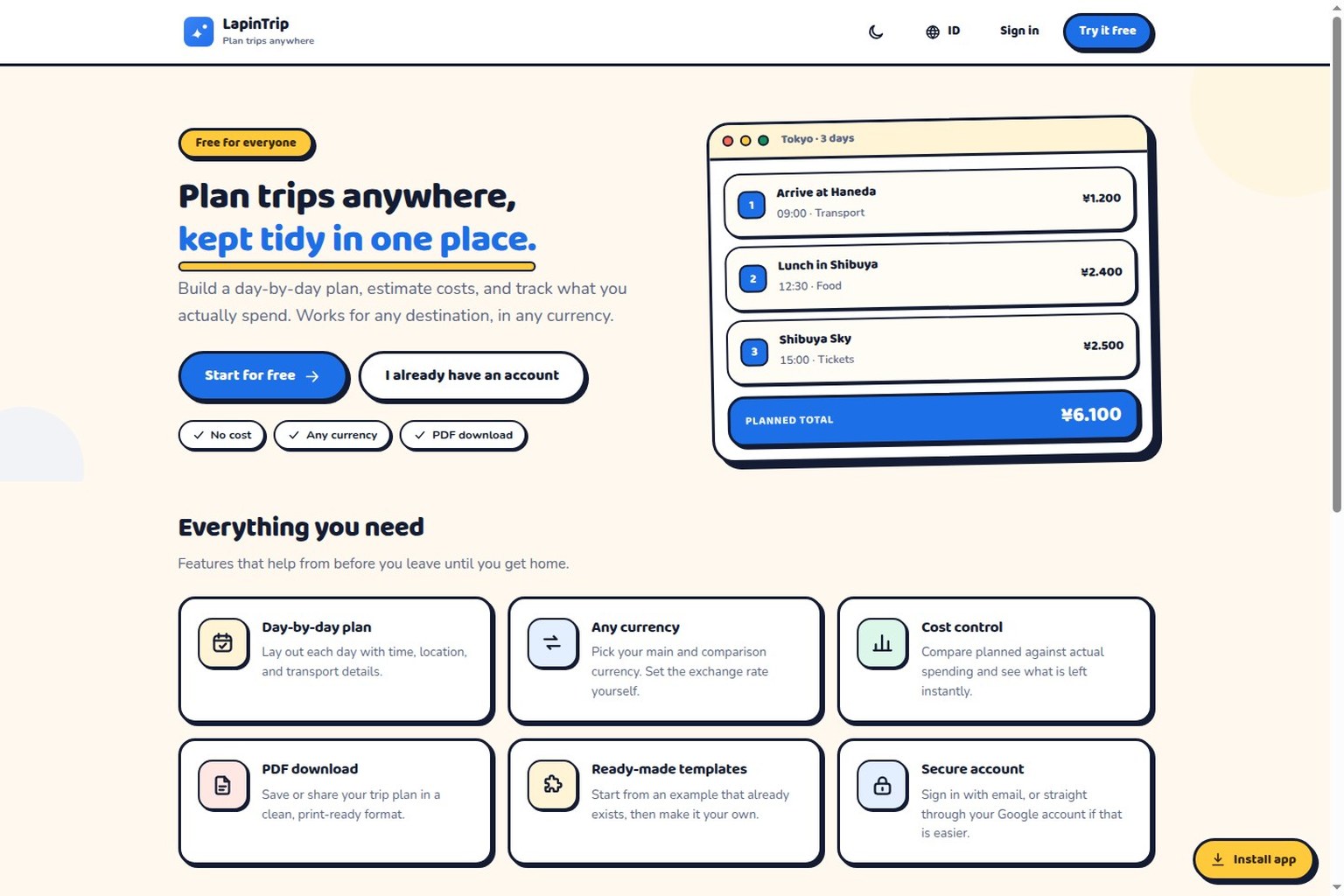Open the ID language selector
This screenshot has height=896, width=1344.
coord(942,31)
